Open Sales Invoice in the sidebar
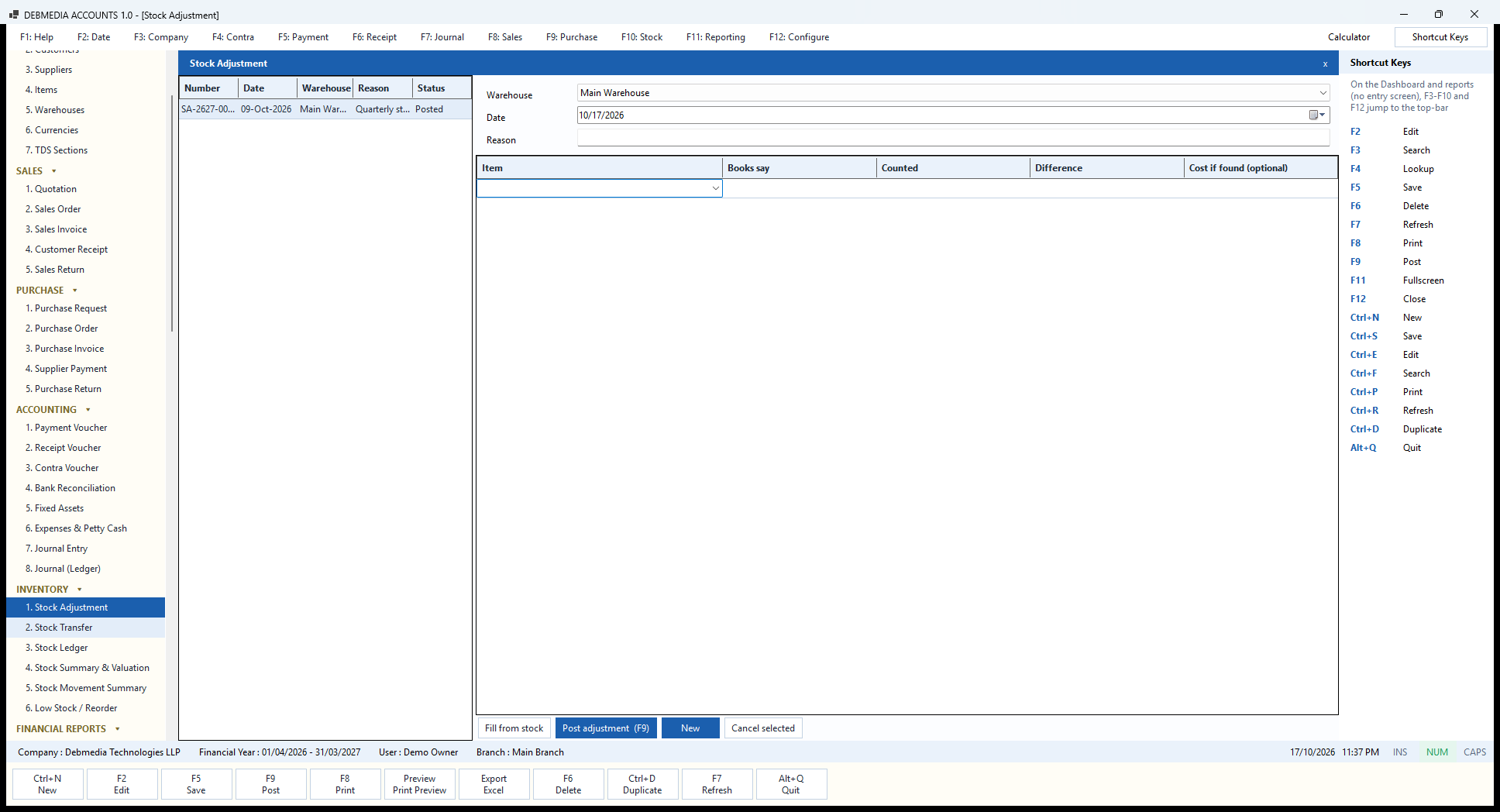 [x=85, y=229]
